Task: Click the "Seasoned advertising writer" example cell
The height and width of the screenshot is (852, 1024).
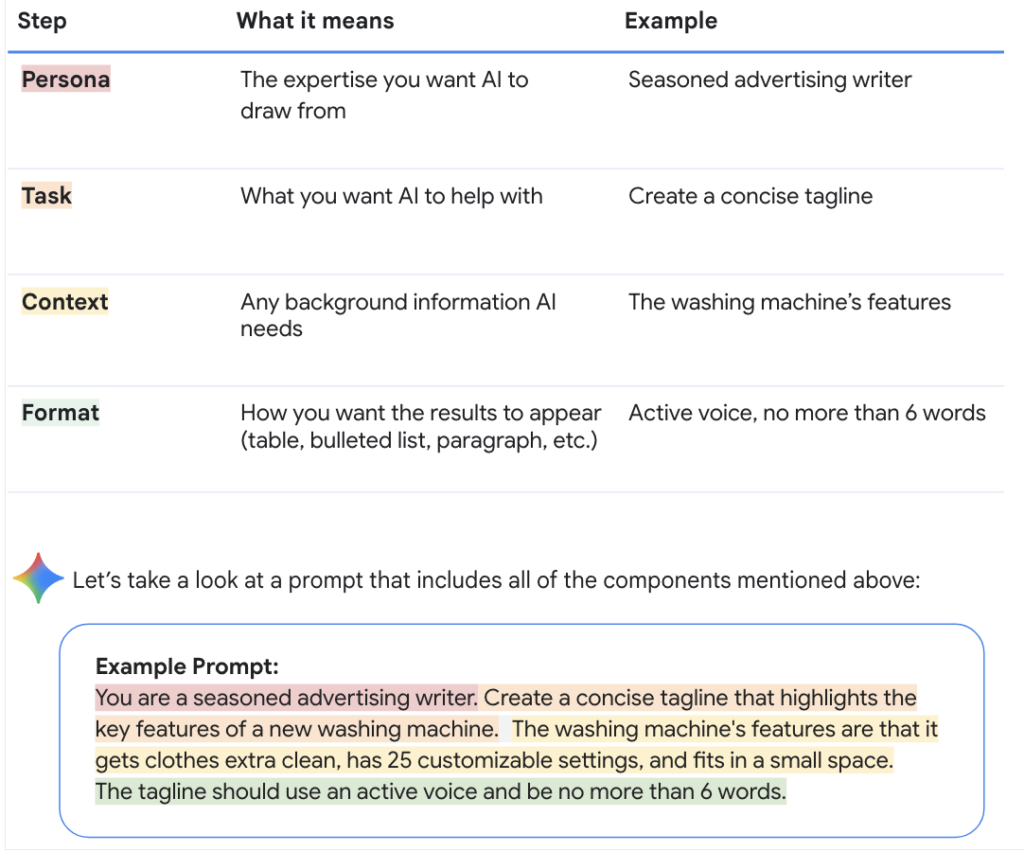Action: pos(770,80)
